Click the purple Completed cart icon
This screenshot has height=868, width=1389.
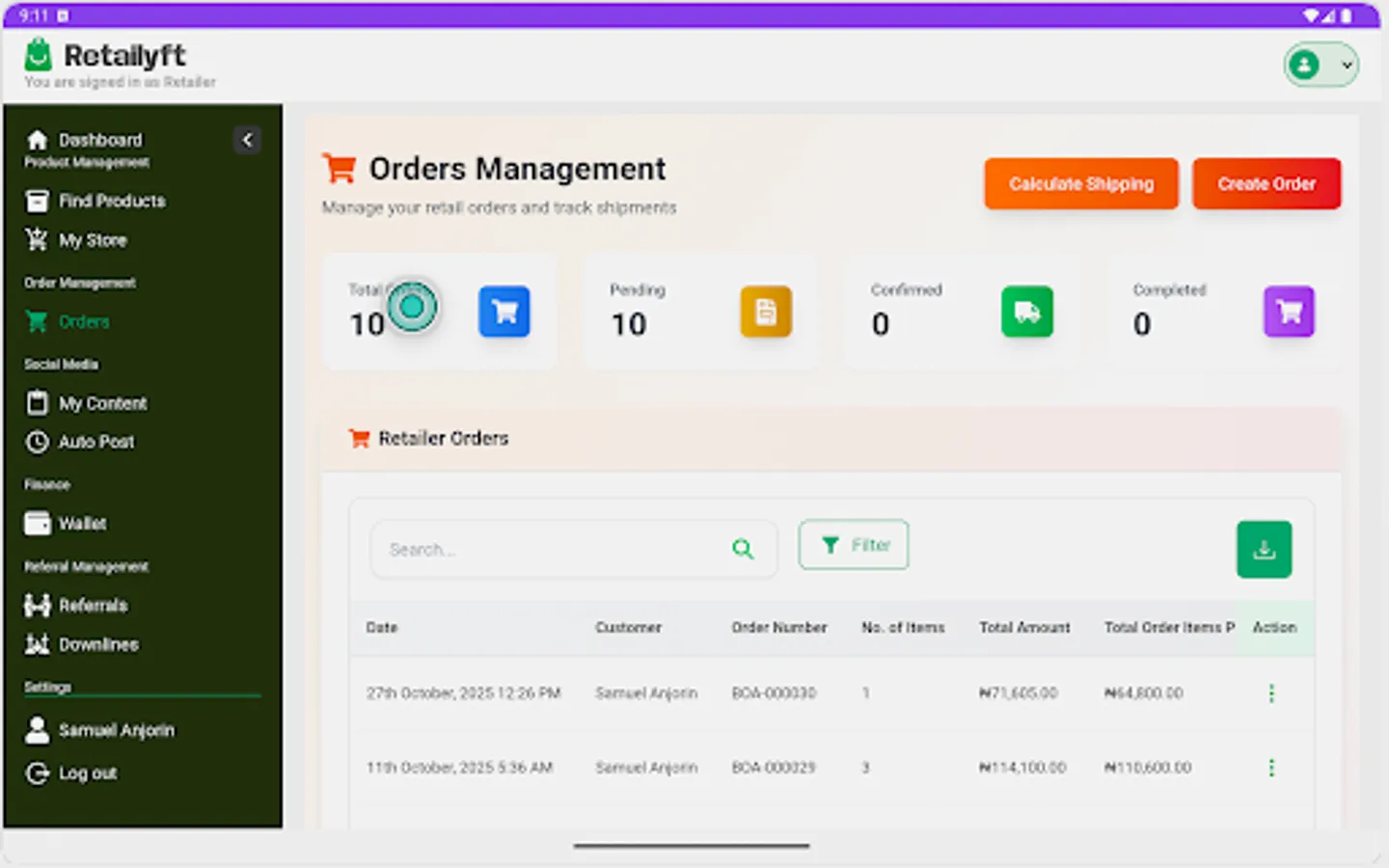click(x=1289, y=312)
